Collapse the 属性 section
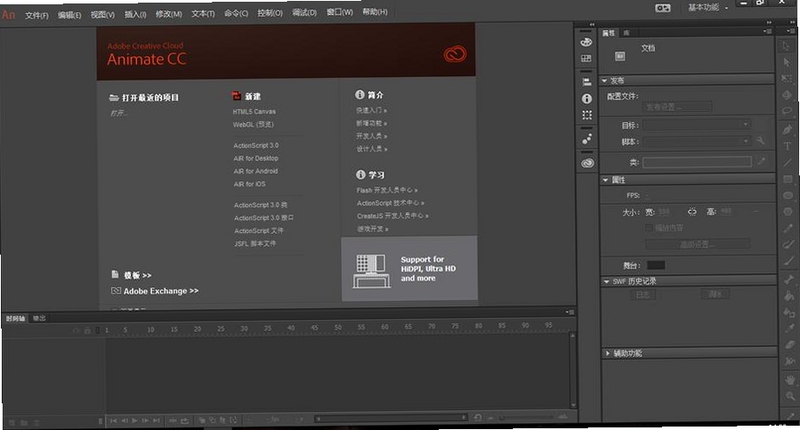Image resolution: width=800 pixels, height=430 pixels. 606,180
